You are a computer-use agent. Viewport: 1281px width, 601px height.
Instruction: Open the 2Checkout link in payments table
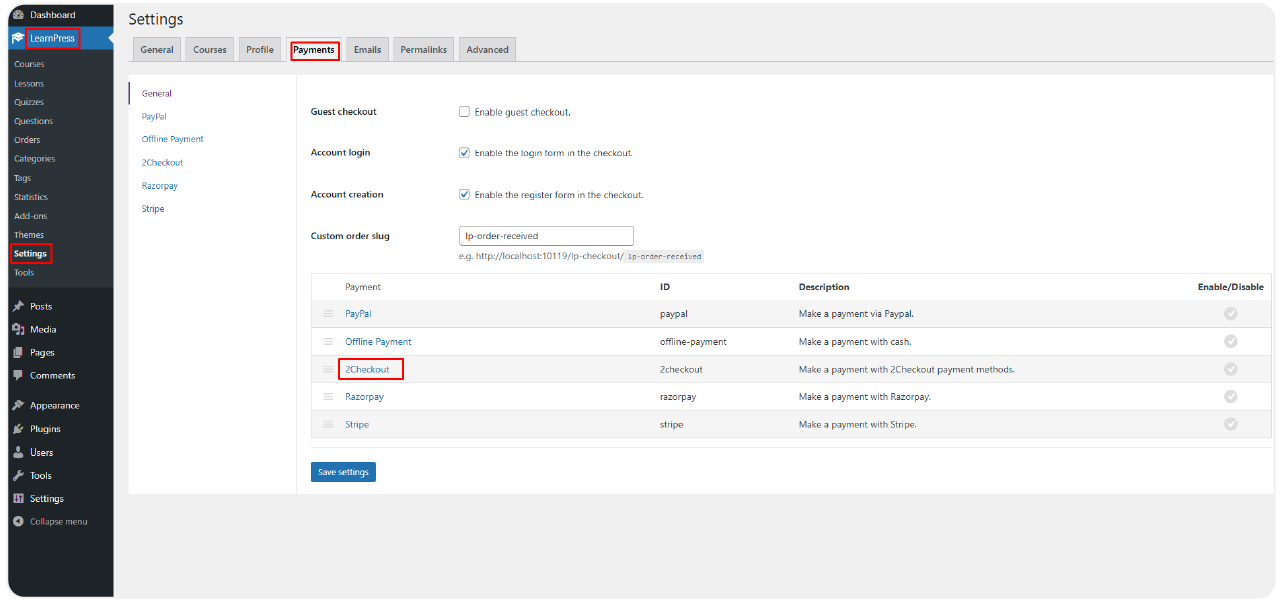(x=367, y=370)
